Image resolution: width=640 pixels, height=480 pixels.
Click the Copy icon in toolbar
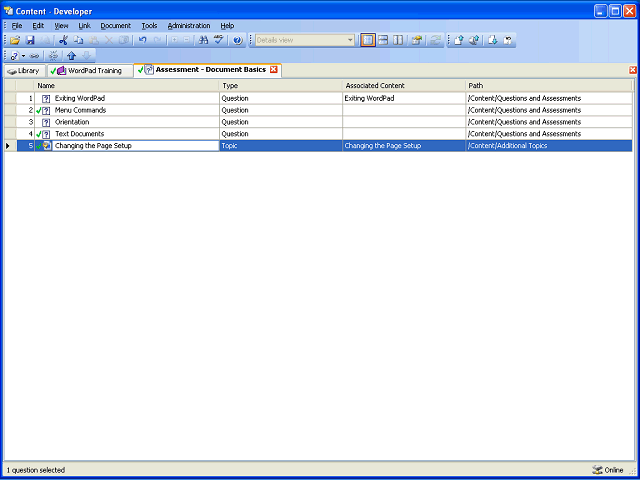(78, 40)
